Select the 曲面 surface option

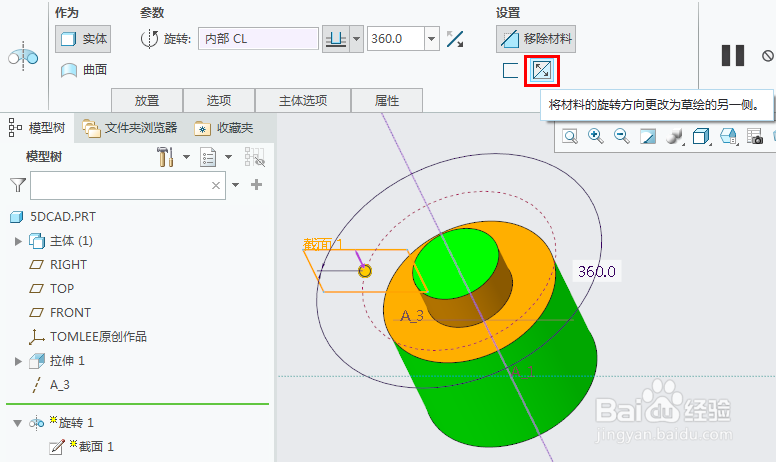84,70
